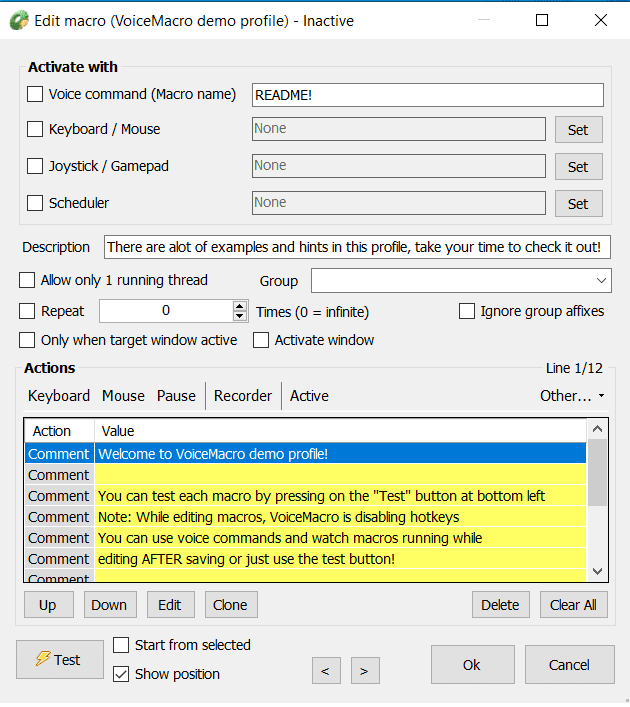
Task: Click the repeat times number field
Action: point(166,311)
